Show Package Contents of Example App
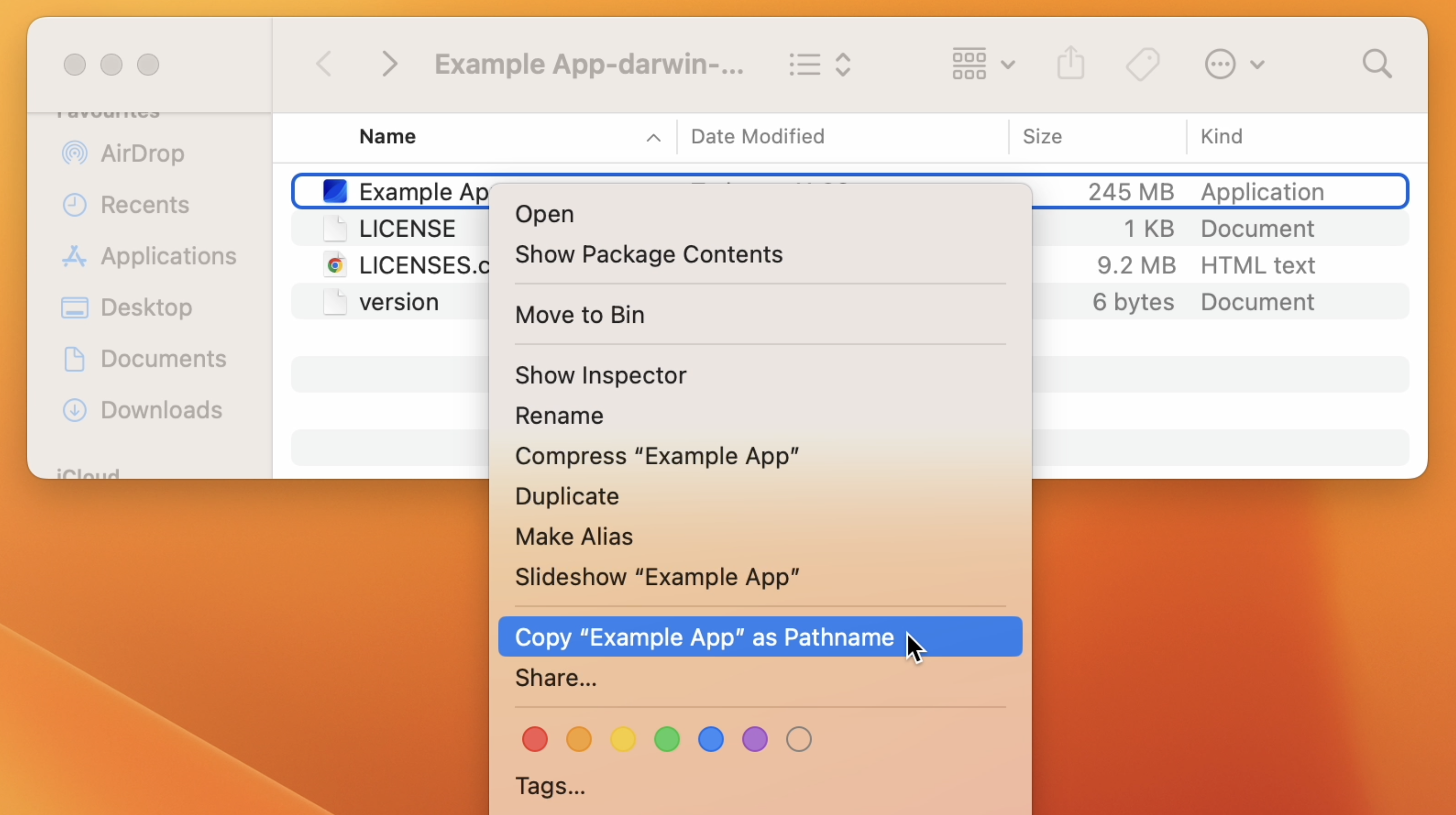 point(649,254)
